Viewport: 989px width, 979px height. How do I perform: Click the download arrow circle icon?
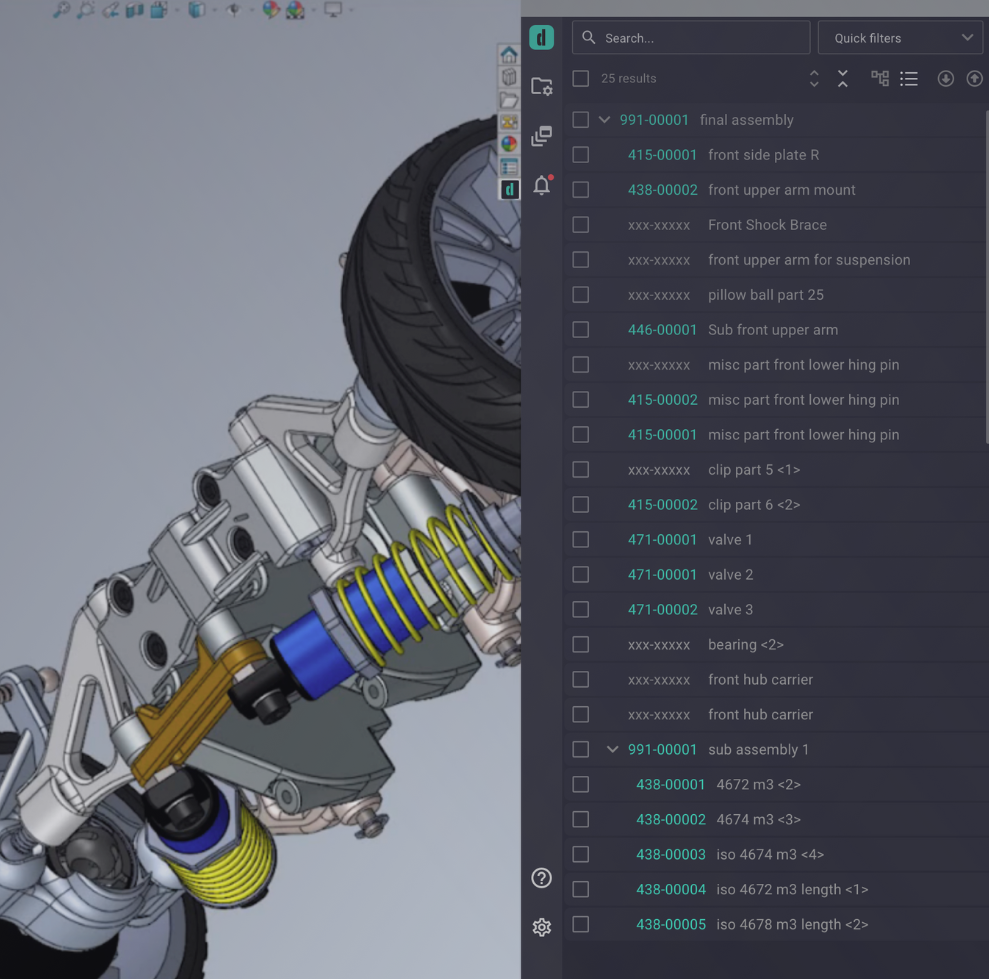(945, 78)
